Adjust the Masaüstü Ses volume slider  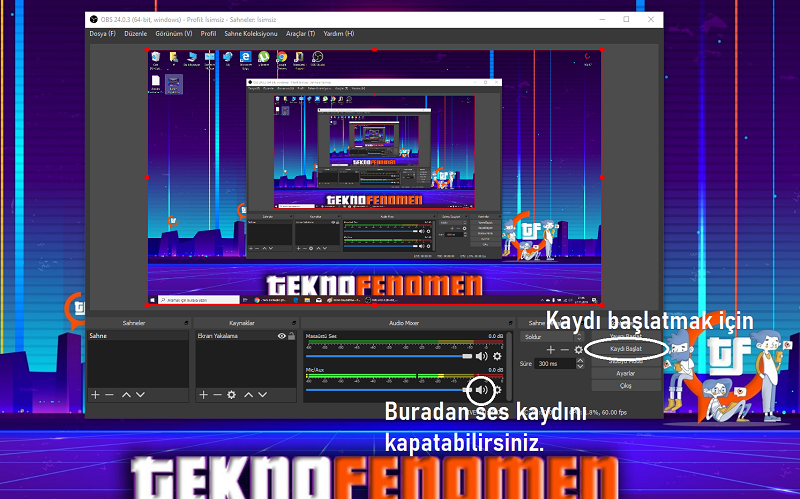389,356
